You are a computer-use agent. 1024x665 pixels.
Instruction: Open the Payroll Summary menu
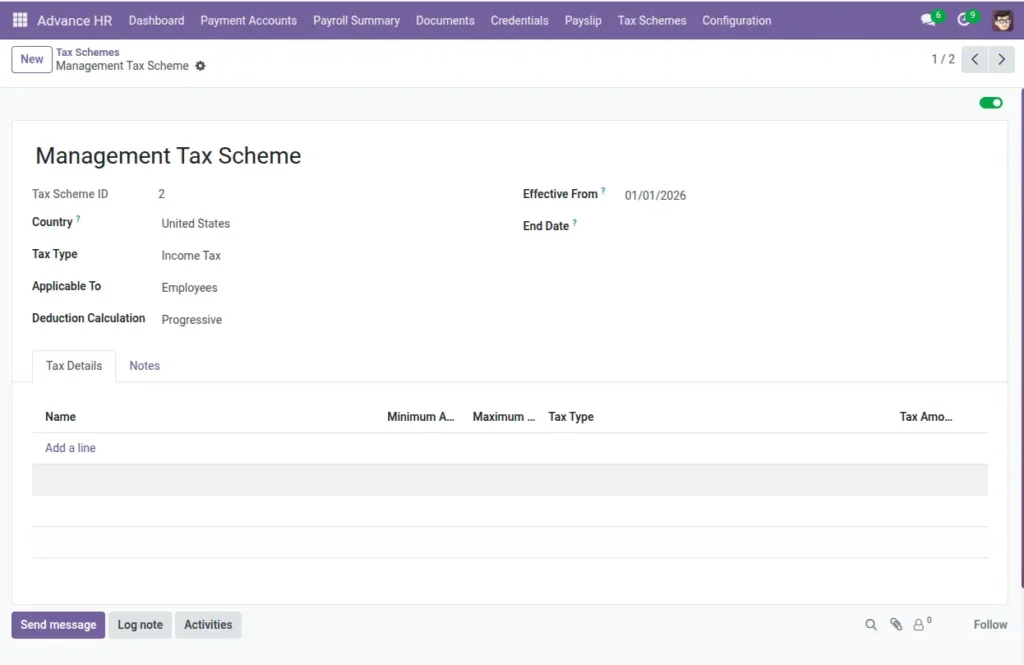(356, 20)
